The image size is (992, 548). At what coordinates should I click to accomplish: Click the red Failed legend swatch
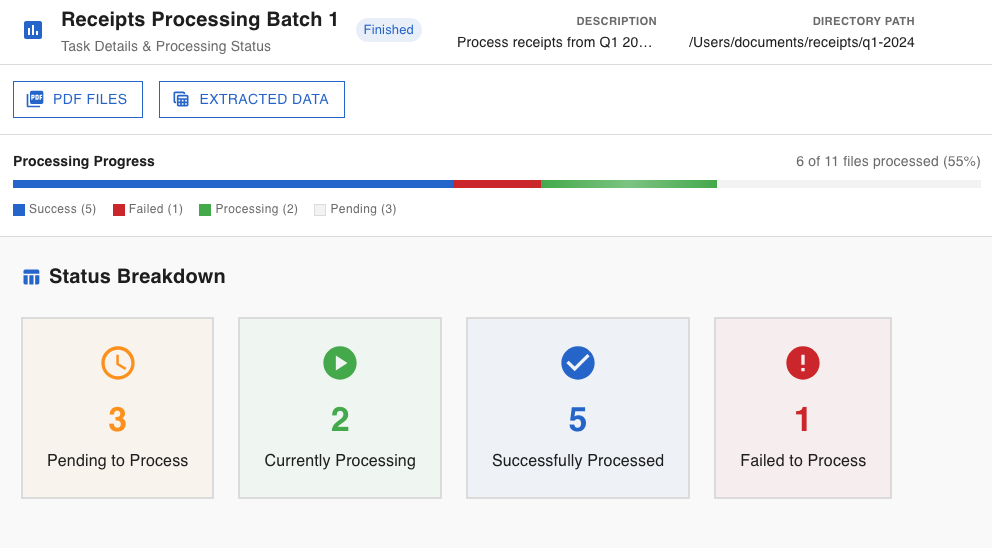click(x=119, y=210)
